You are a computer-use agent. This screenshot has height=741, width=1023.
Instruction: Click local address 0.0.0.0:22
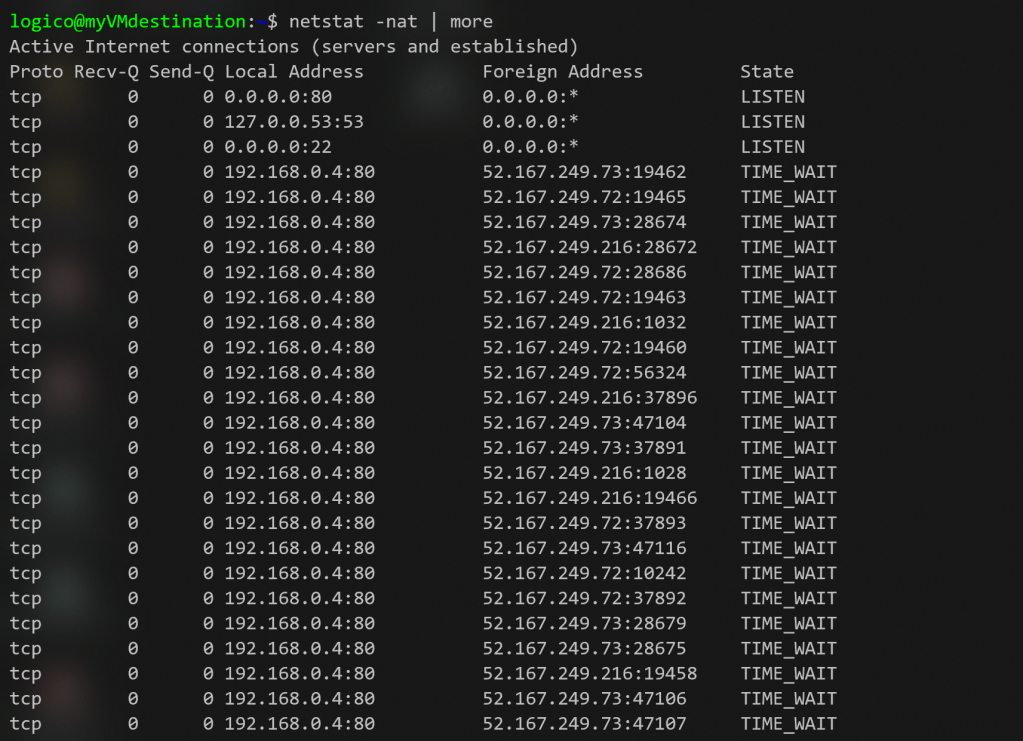coord(278,147)
